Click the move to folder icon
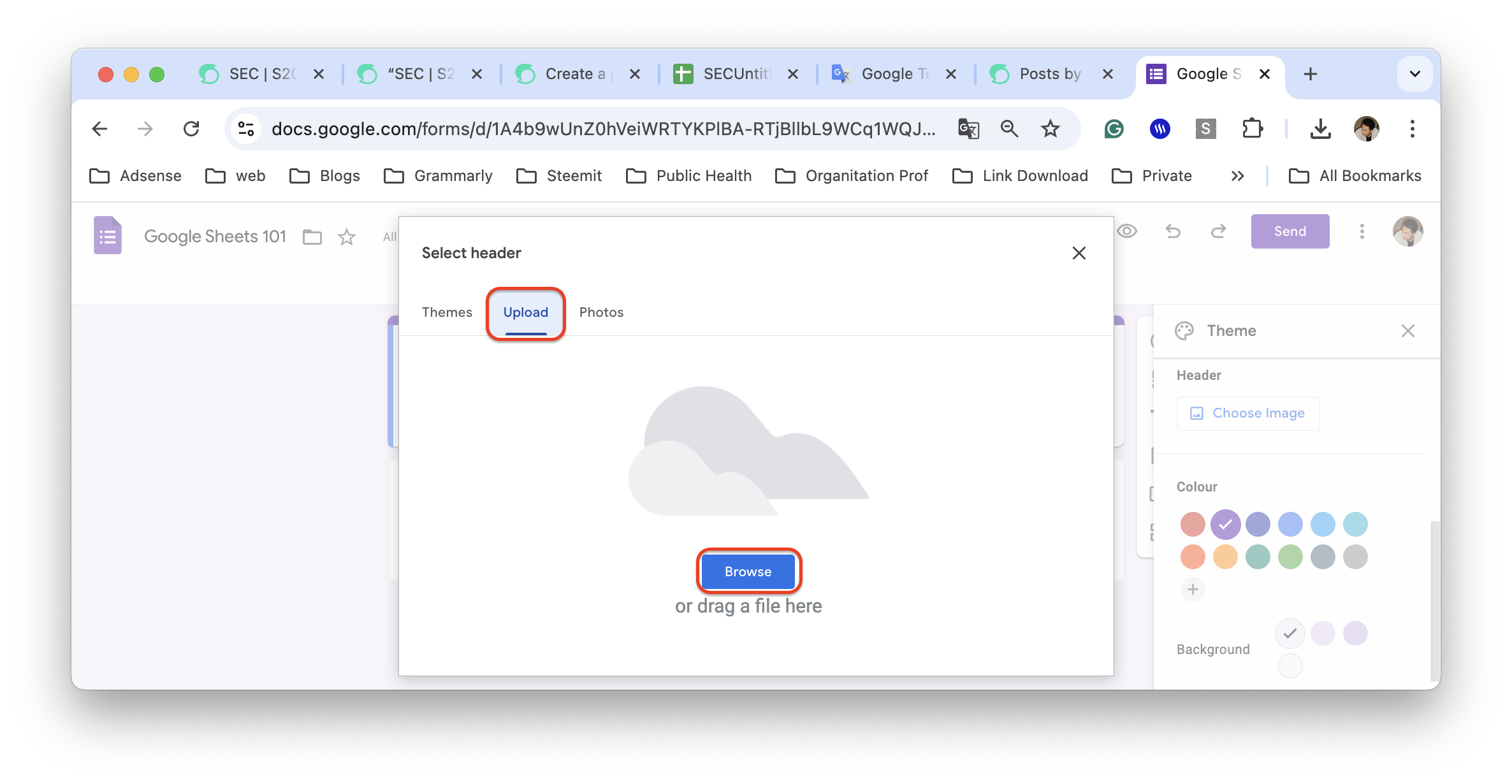The width and height of the screenshot is (1512, 784). (312, 237)
